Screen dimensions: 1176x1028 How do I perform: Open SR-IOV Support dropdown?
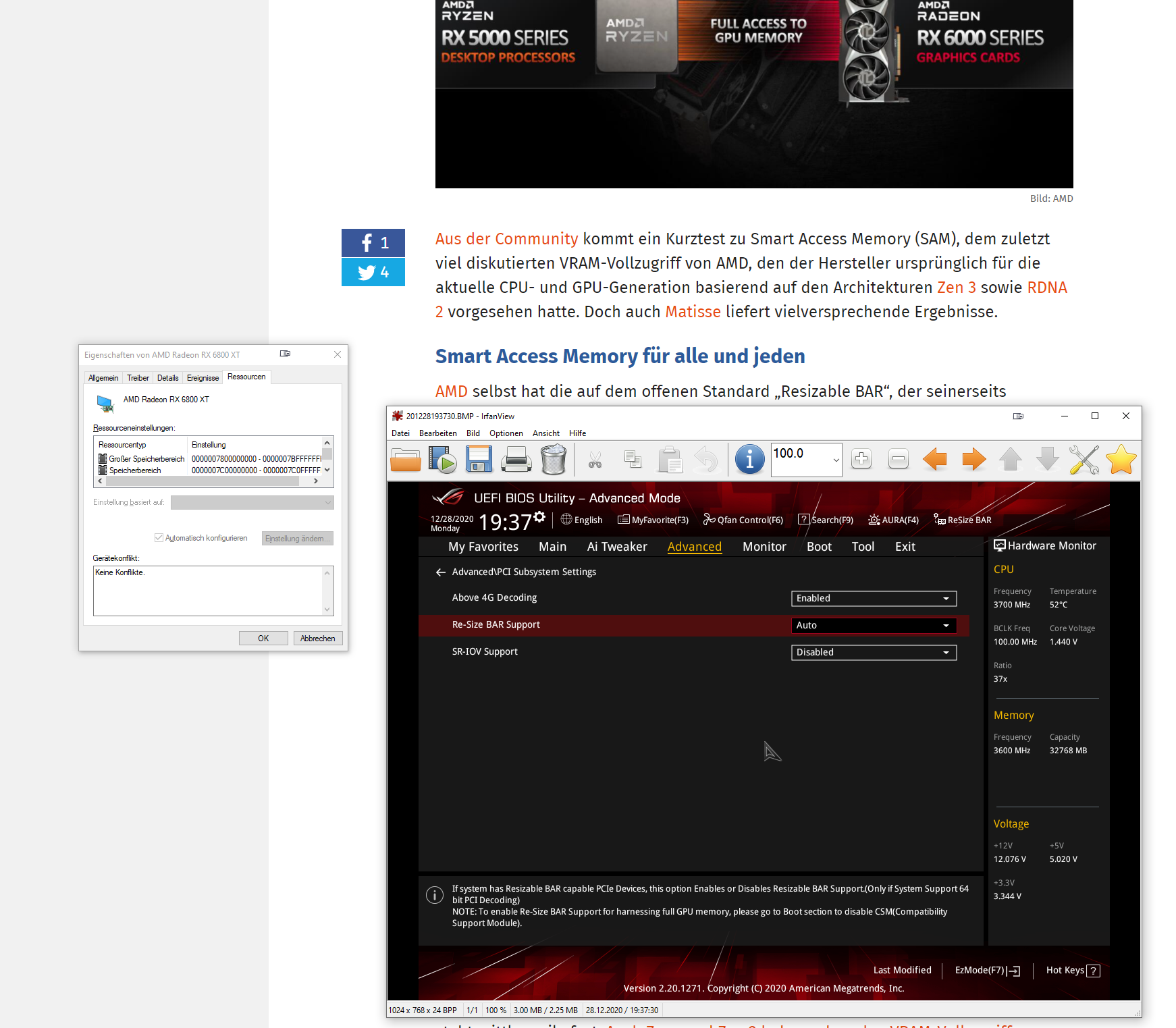tap(874, 653)
